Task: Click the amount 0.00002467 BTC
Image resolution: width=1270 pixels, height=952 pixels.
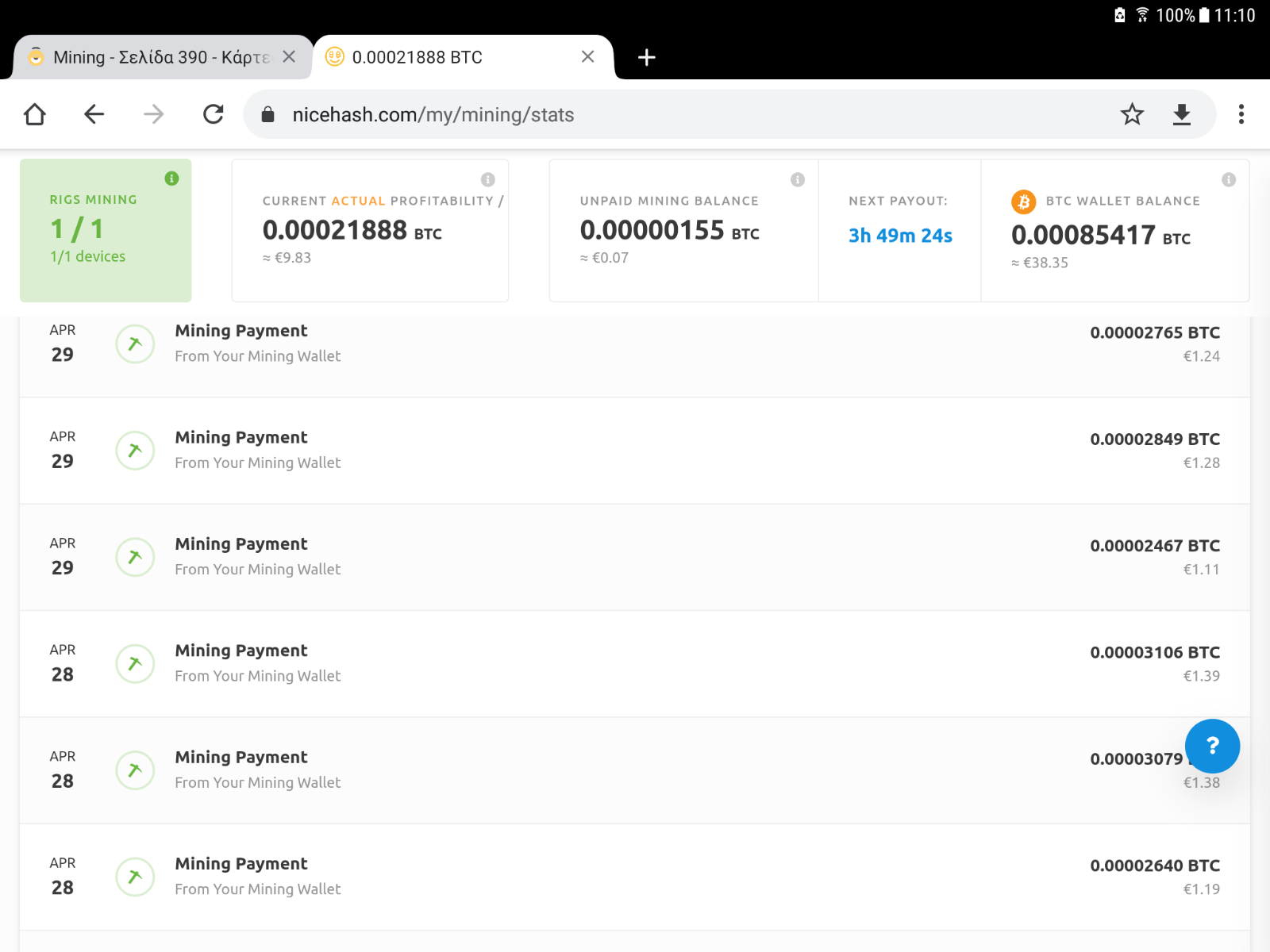Action: (x=1155, y=546)
